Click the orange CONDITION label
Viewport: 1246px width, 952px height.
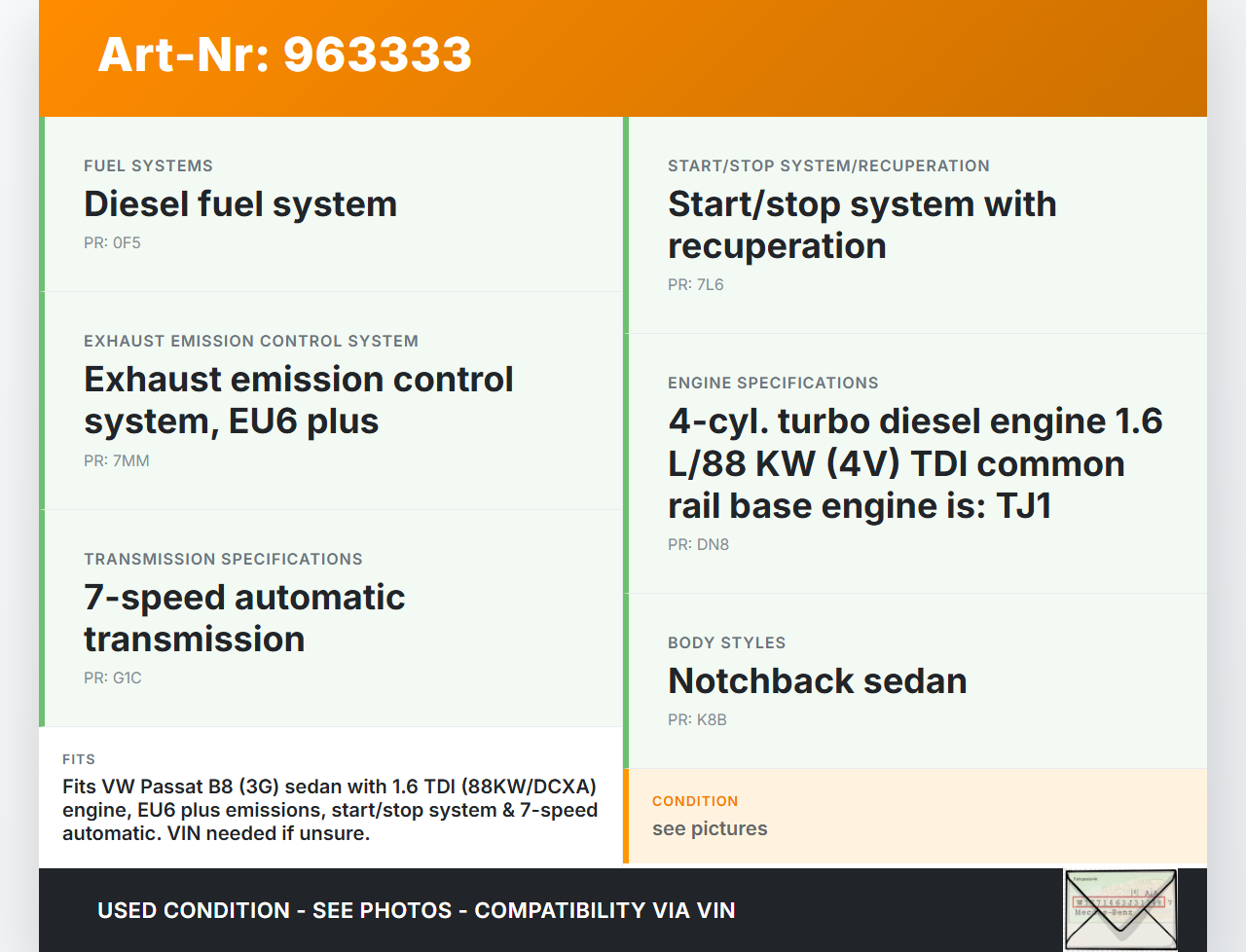click(x=695, y=801)
